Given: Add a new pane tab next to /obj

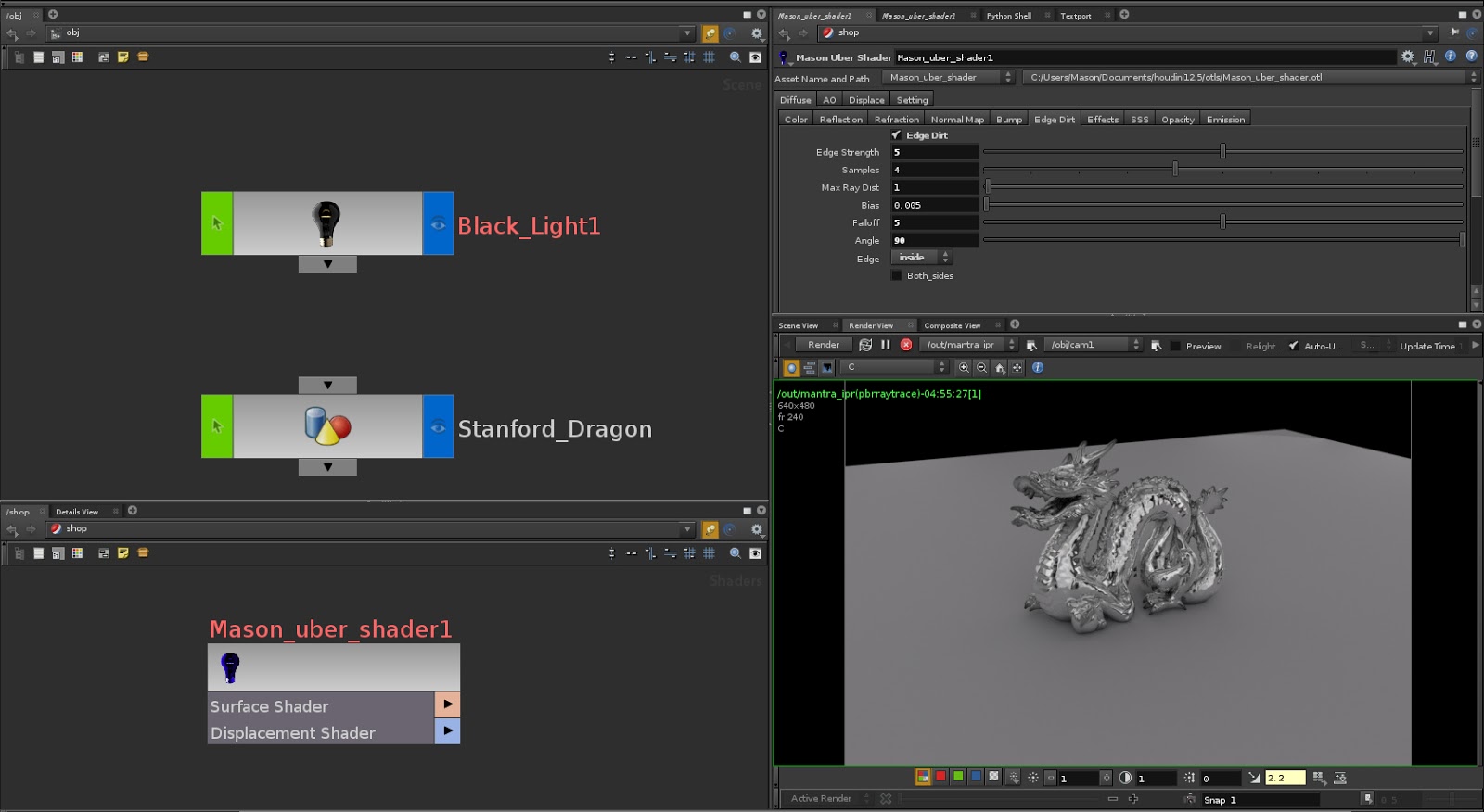Looking at the screenshot, I should click(x=53, y=15).
